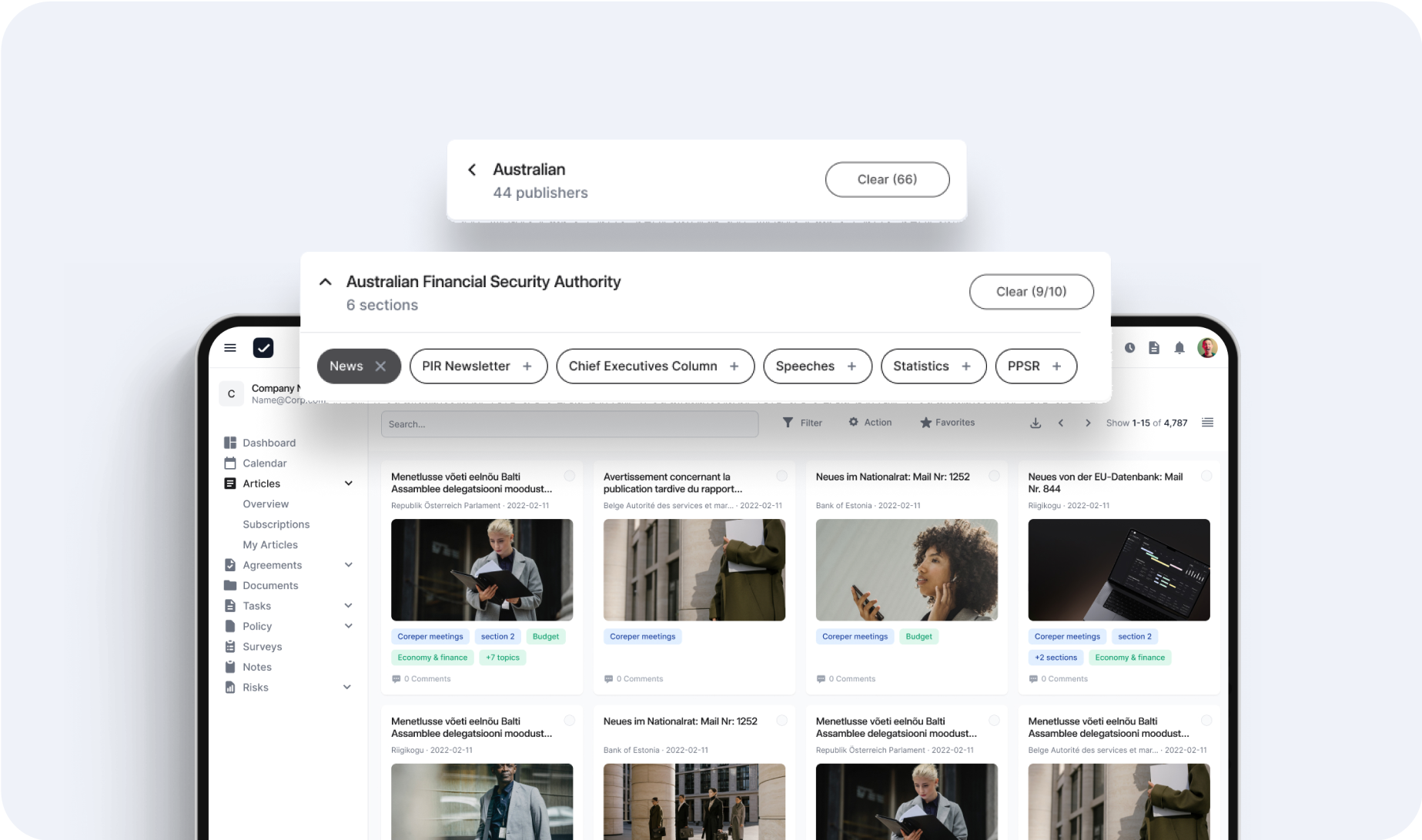
Task: Add the Statistics section
Action: click(x=966, y=366)
